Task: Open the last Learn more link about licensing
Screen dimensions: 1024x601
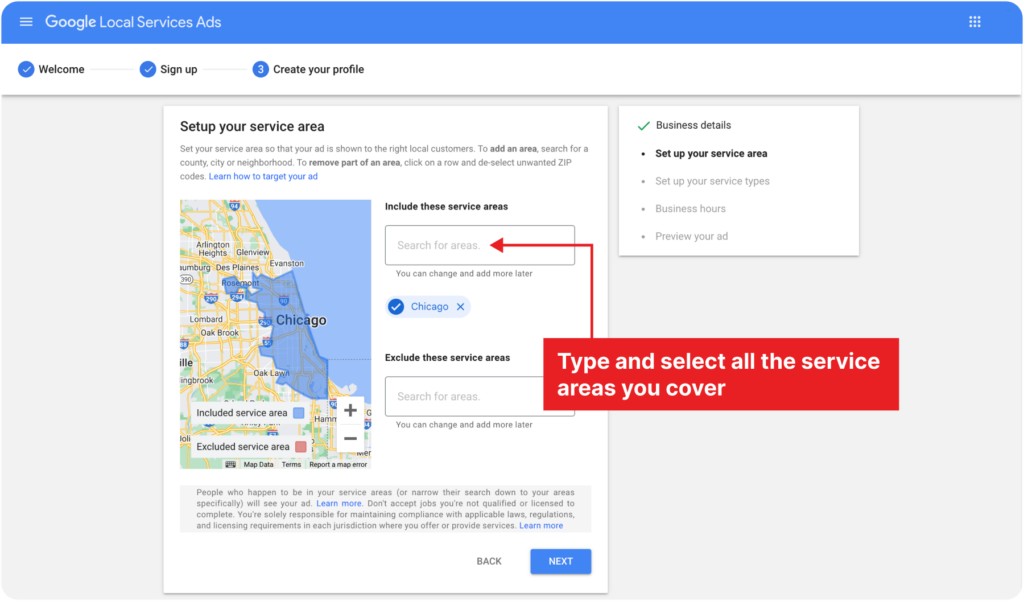Action: coord(541,526)
